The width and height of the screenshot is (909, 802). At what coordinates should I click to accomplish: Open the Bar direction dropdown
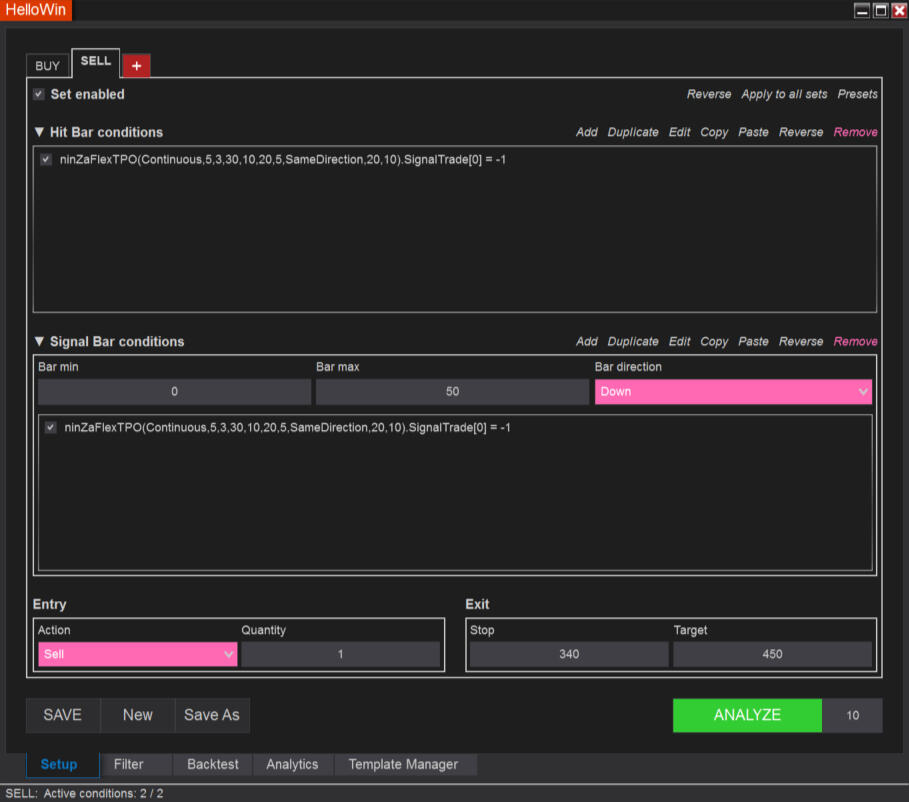point(733,392)
